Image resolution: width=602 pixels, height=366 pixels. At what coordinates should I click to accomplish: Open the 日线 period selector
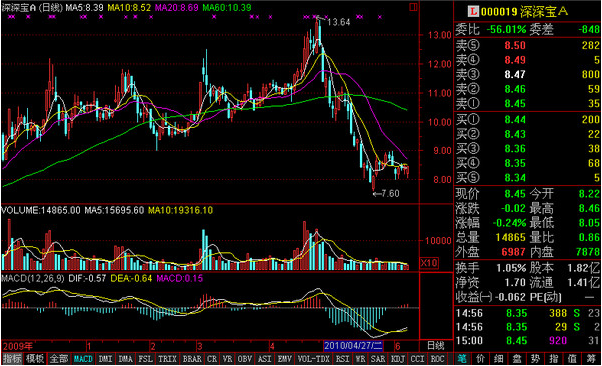436,346
